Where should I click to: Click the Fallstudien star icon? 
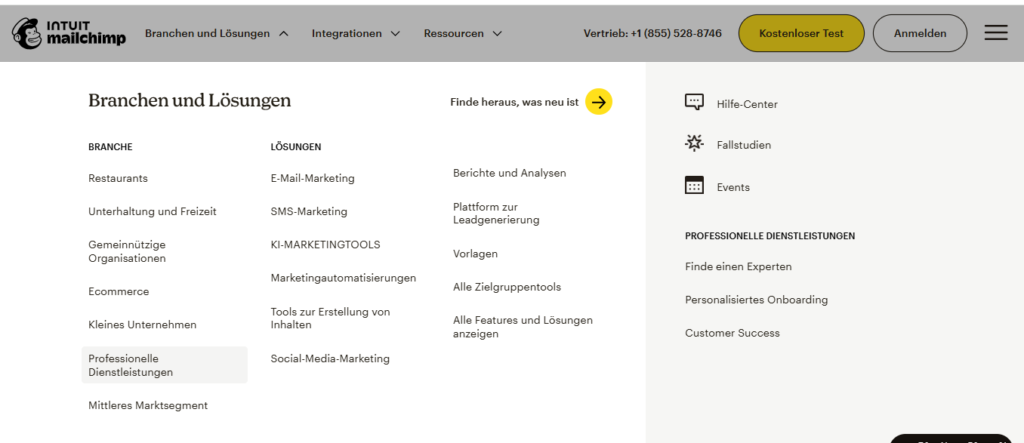[x=694, y=143]
